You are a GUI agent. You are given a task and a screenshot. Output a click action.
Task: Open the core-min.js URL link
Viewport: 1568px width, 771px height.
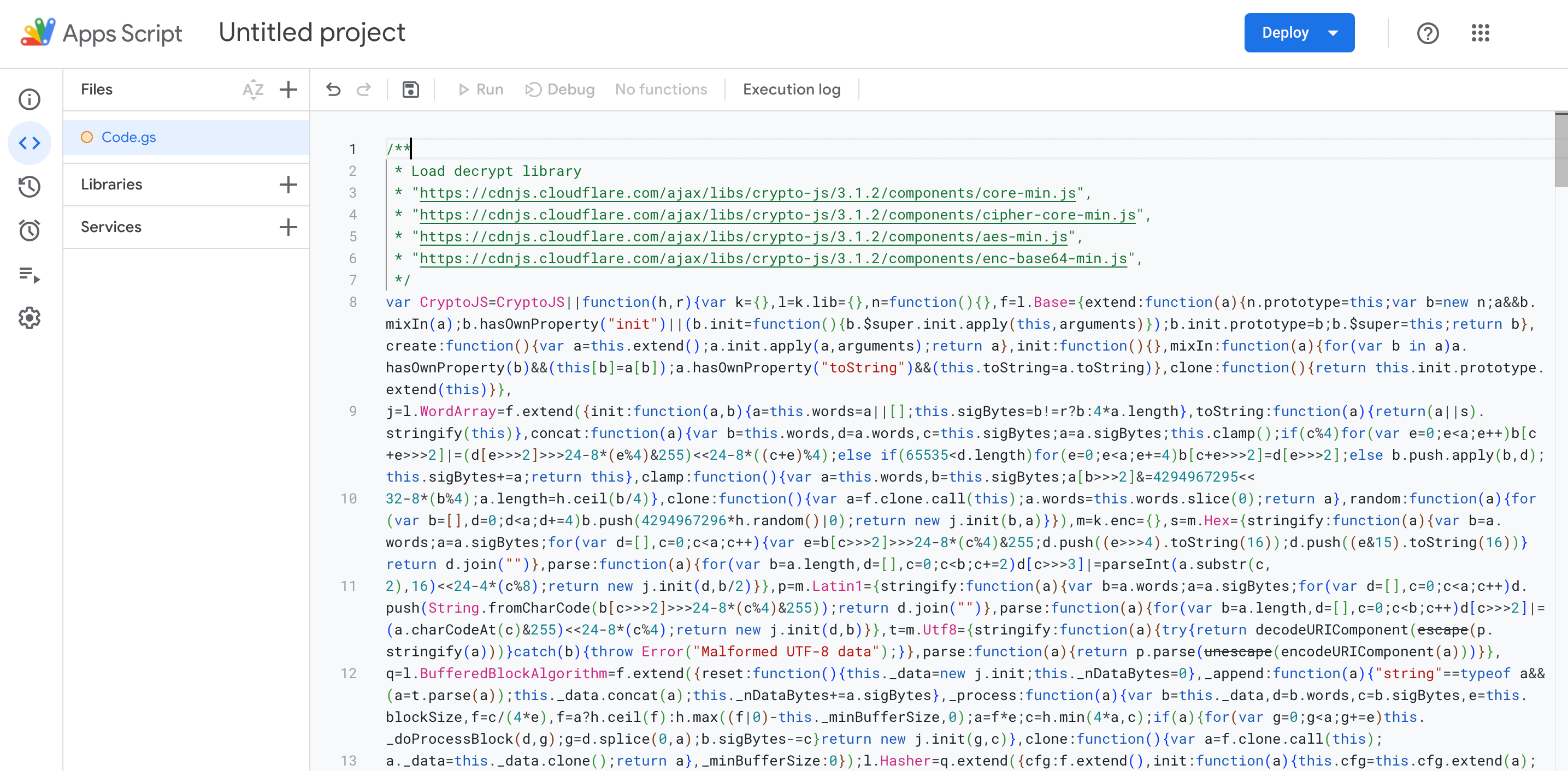coord(747,193)
